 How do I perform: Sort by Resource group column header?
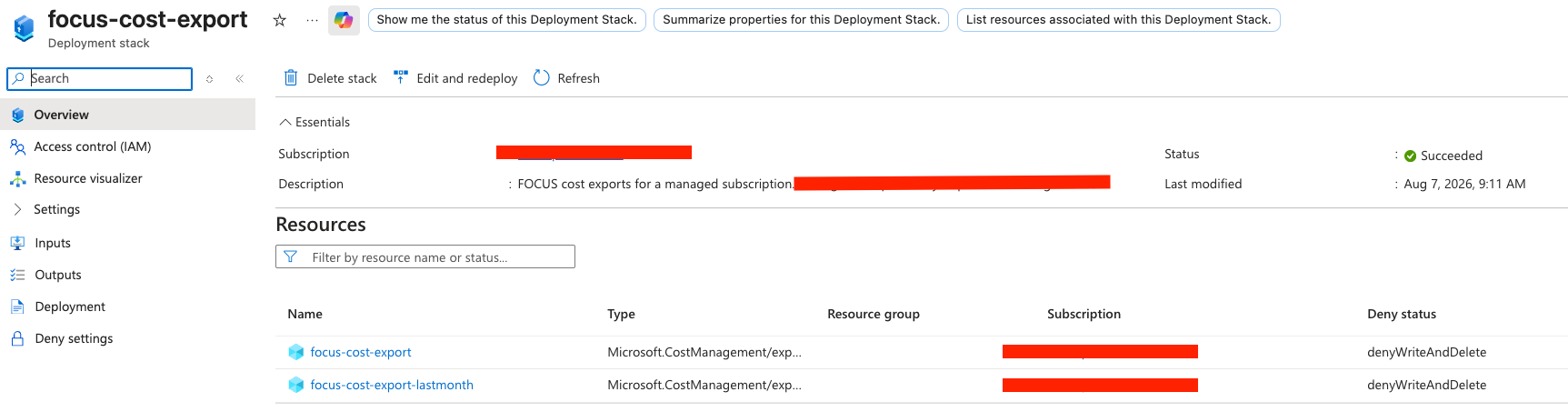874,314
